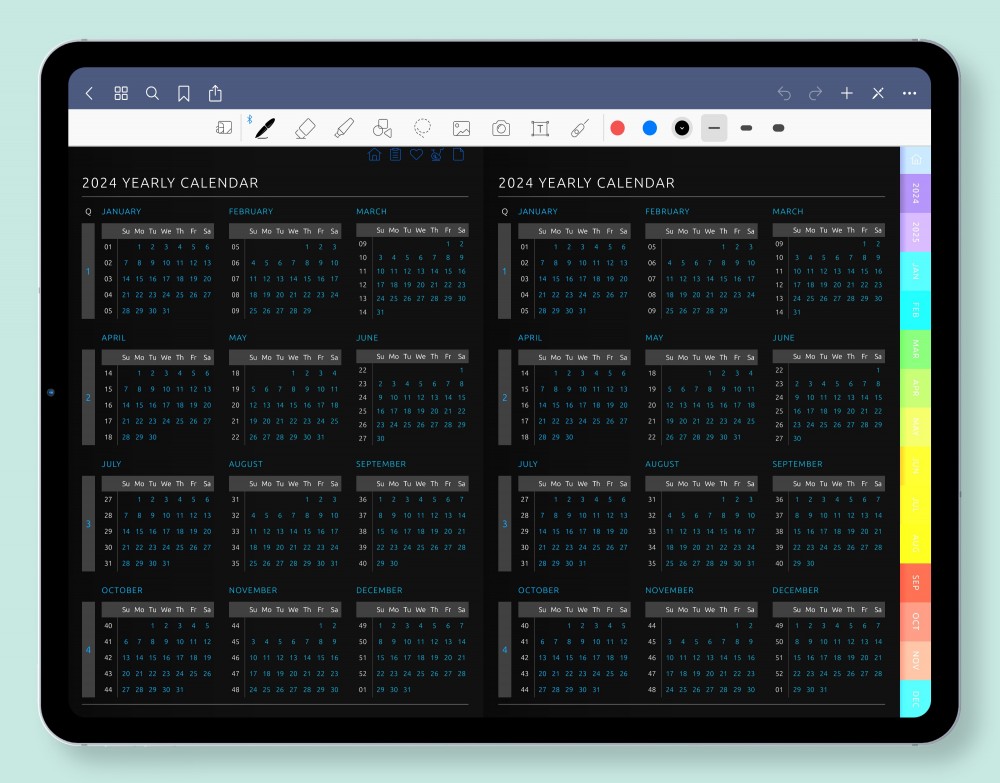Jump to quarter 1 on the left page
1000x783 pixels.
point(88,271)
